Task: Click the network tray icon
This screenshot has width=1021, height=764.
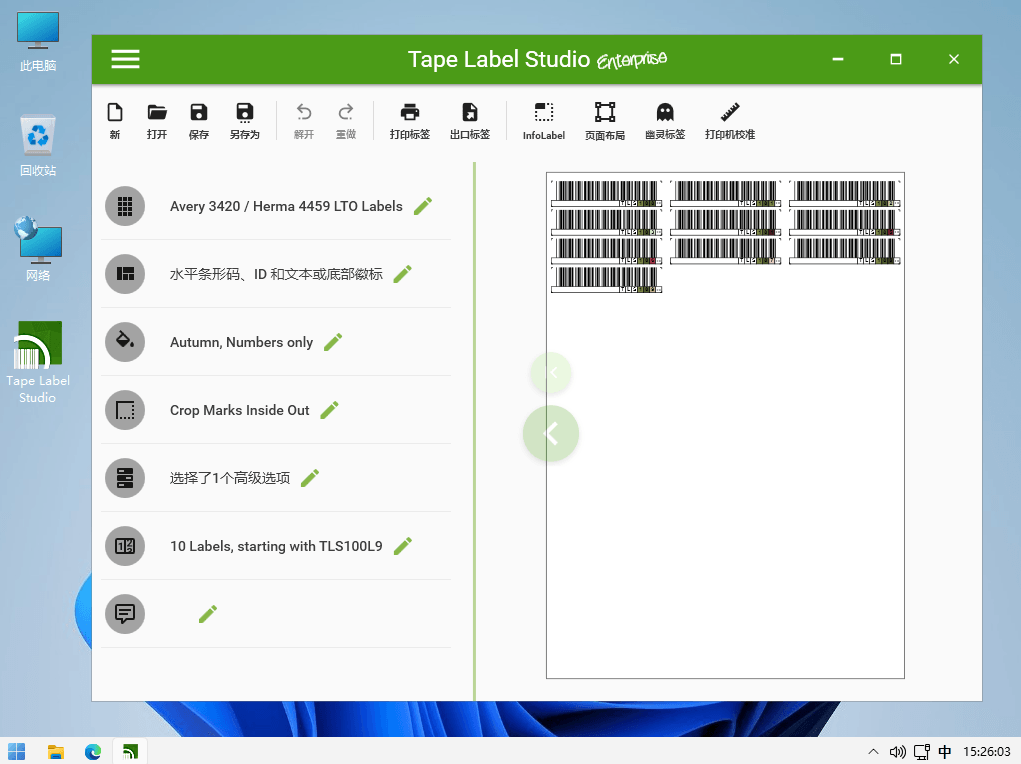Action: pos(921,752)
